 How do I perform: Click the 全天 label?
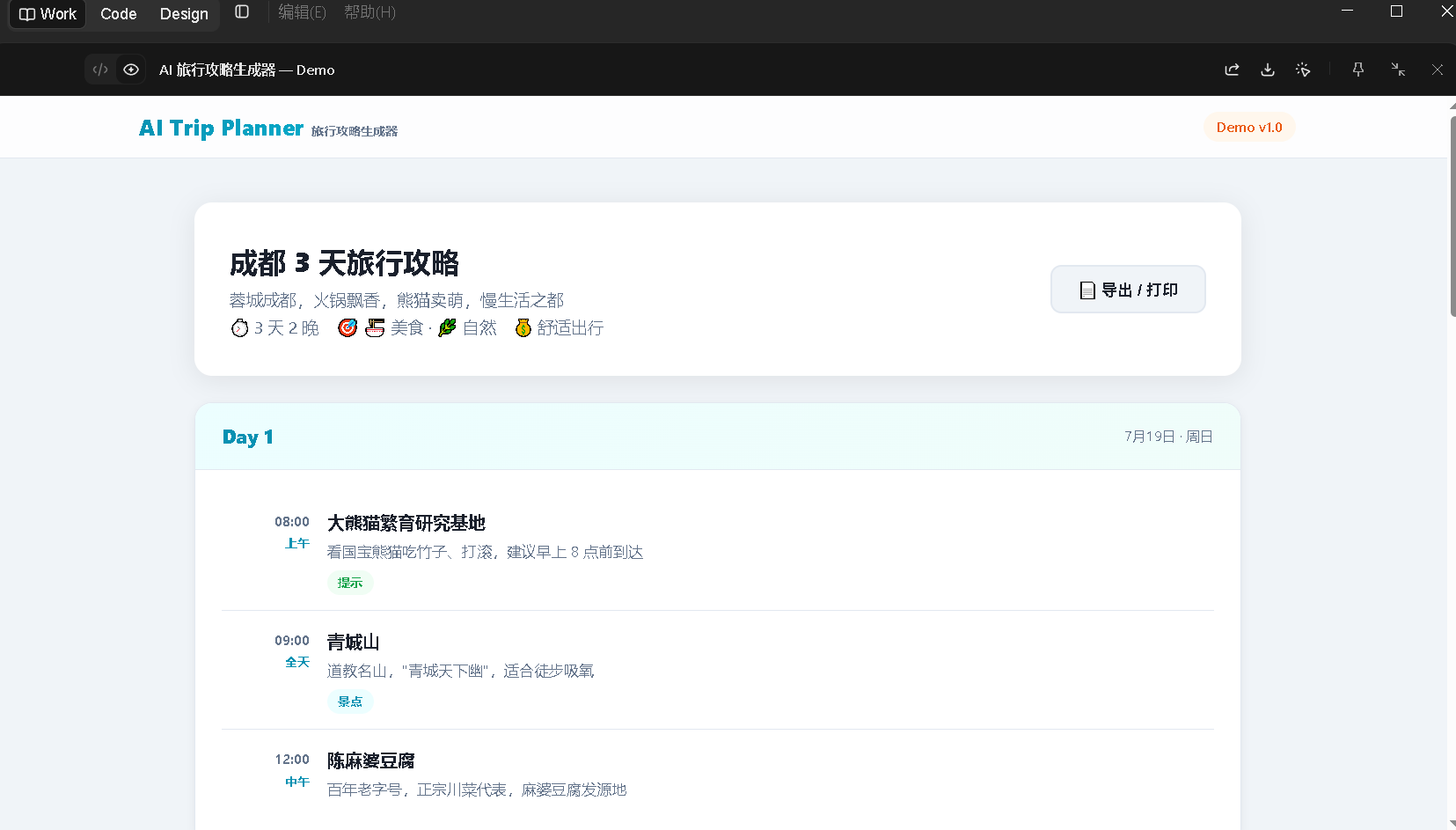point(297,662)
